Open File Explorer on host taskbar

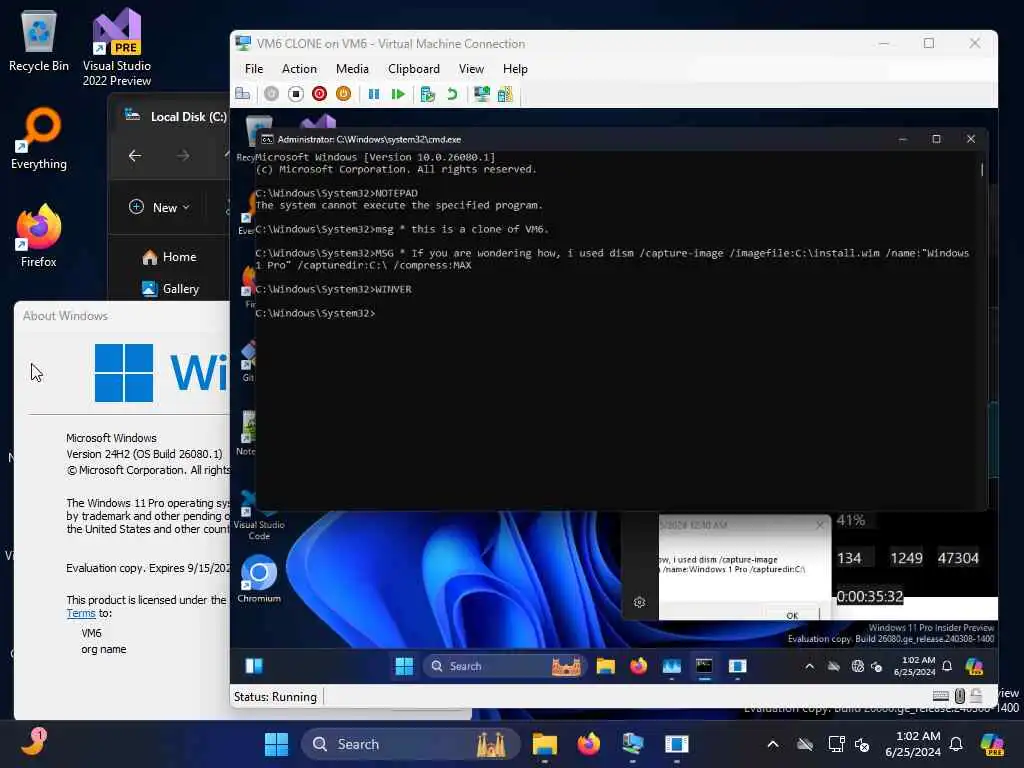[x=544, y=744]
